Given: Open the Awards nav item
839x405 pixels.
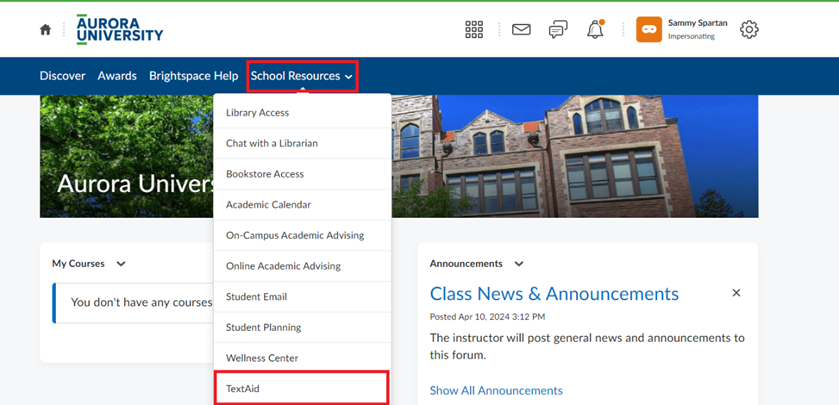Looking at the screenshot, I should (x=117, y=76).
